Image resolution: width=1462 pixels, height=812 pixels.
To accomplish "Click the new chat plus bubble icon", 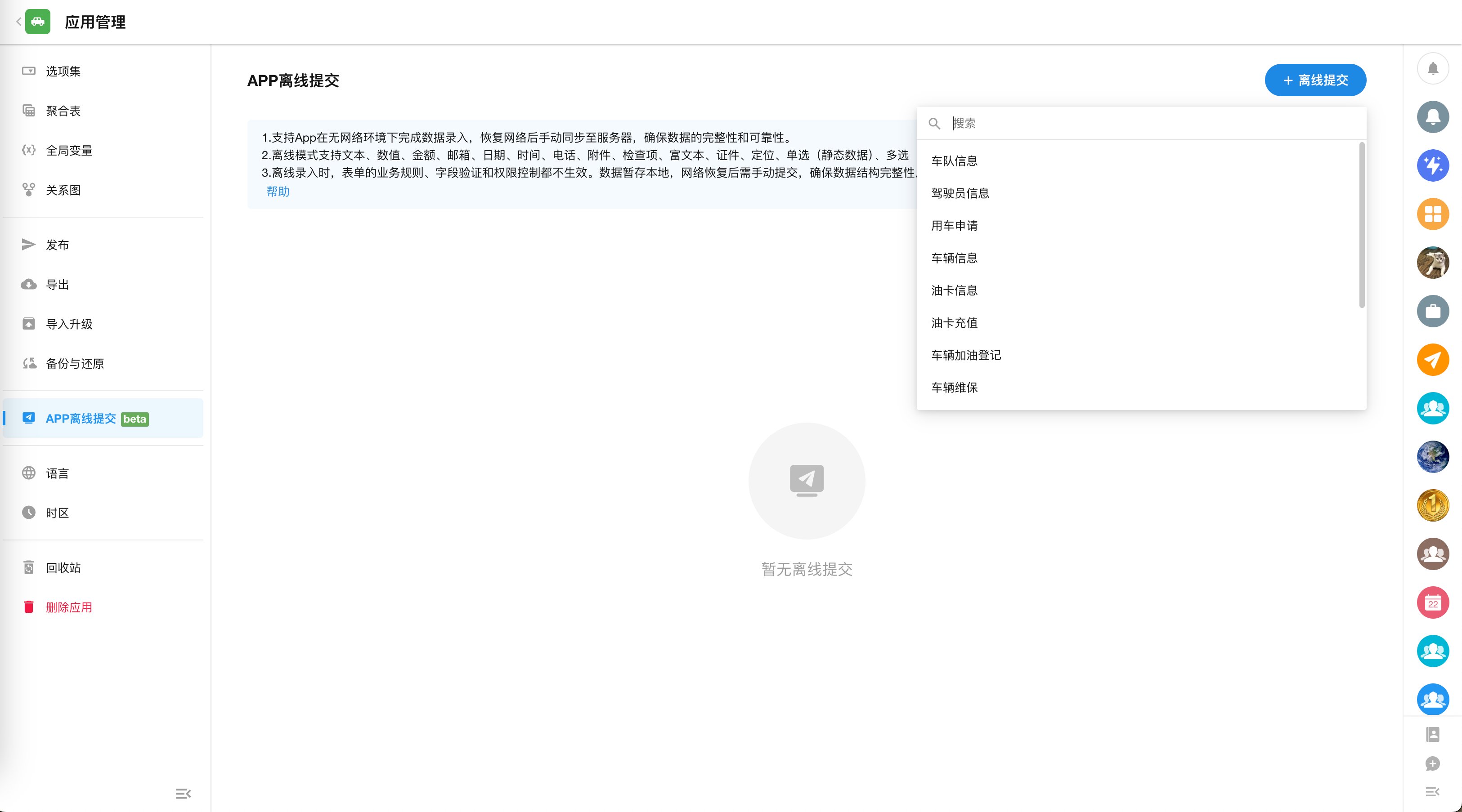I will 1432,764.
